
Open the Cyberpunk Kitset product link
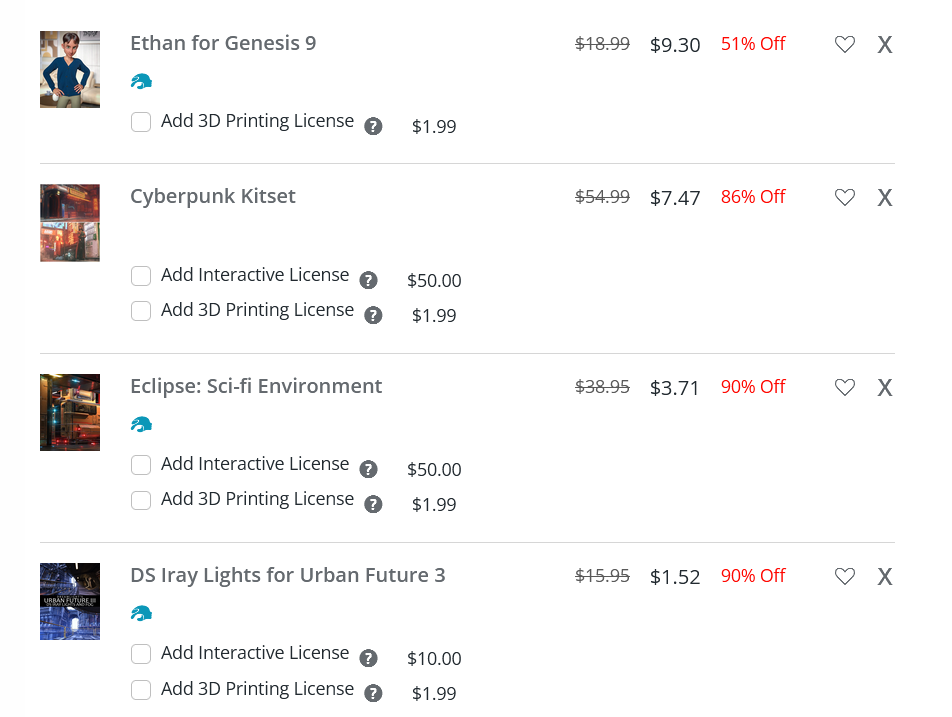[213, 197]
